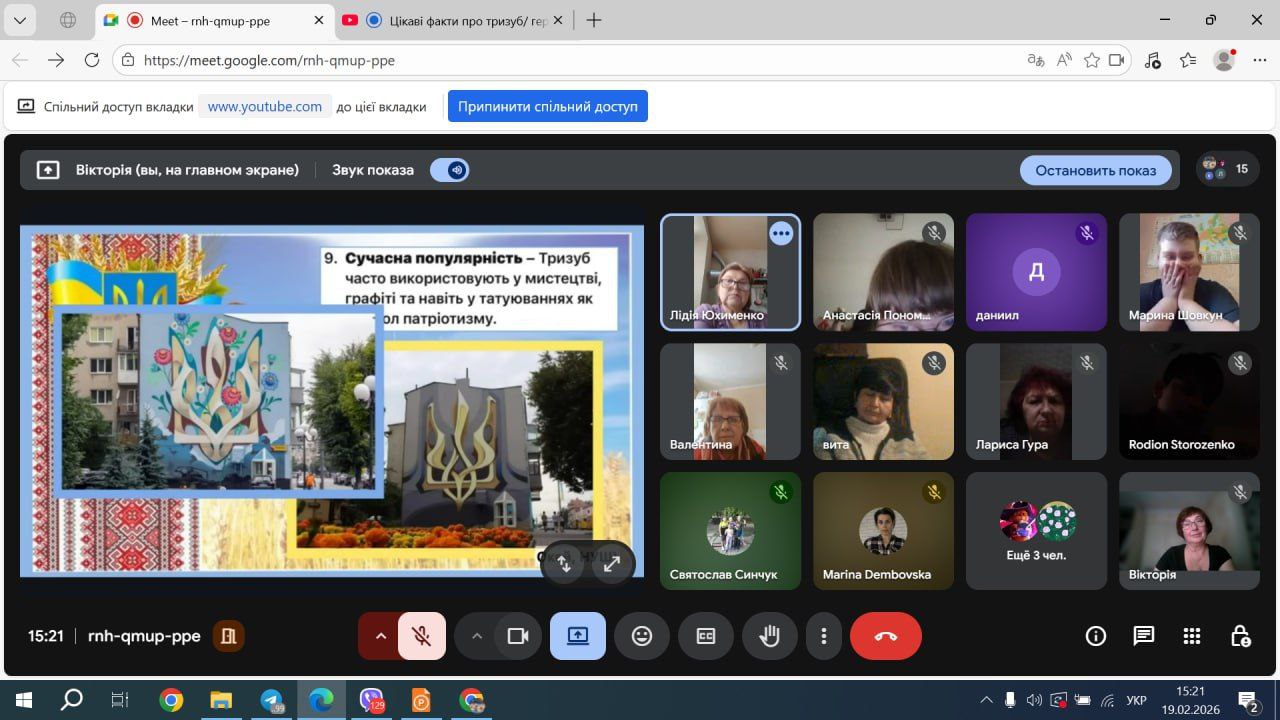Toggle the camera on or off
Viewport: 1280px width, 720px height.
click(517, 636)
